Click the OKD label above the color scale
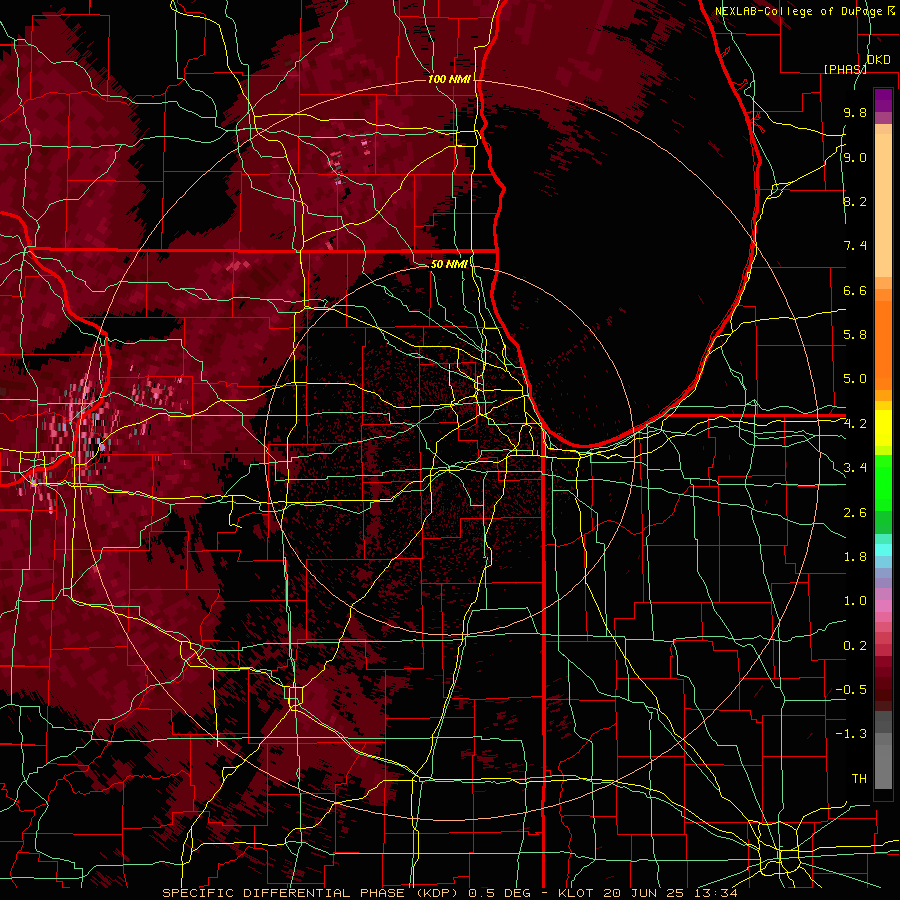The height and width of the screenshot is (900, 900). (878, 60)
